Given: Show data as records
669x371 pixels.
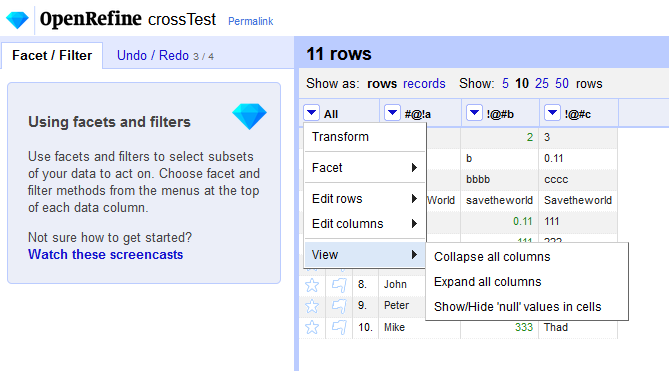Looking at the screenshot, I should [424, 84].
